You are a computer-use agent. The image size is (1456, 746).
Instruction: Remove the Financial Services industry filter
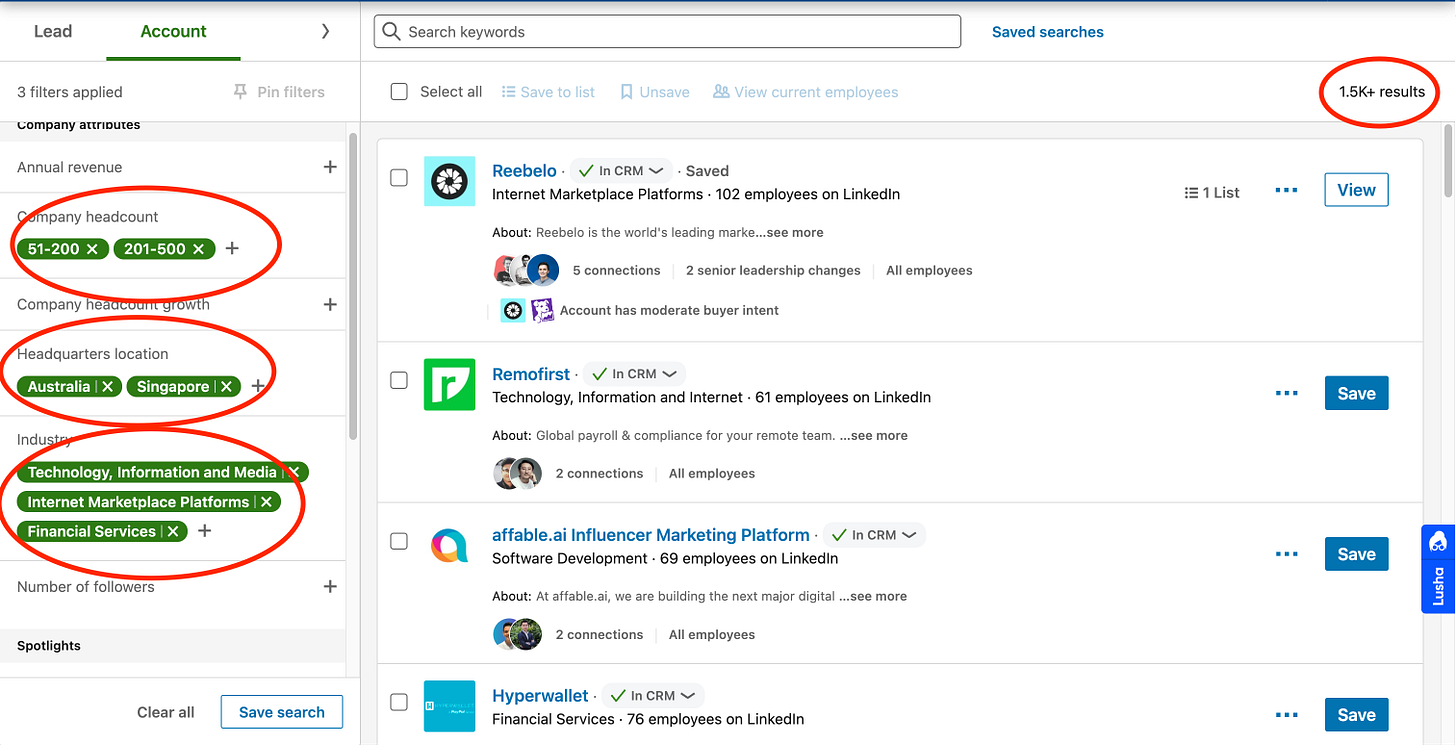click(173, 532)
